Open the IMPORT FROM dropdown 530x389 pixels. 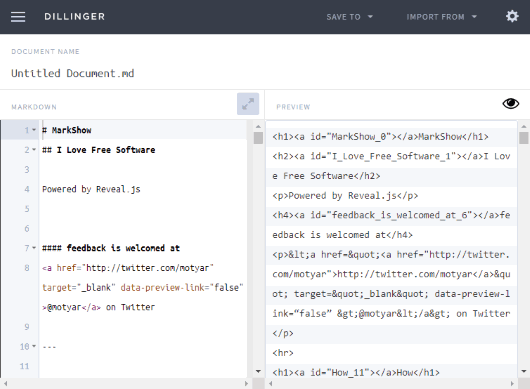click(441, 17)
